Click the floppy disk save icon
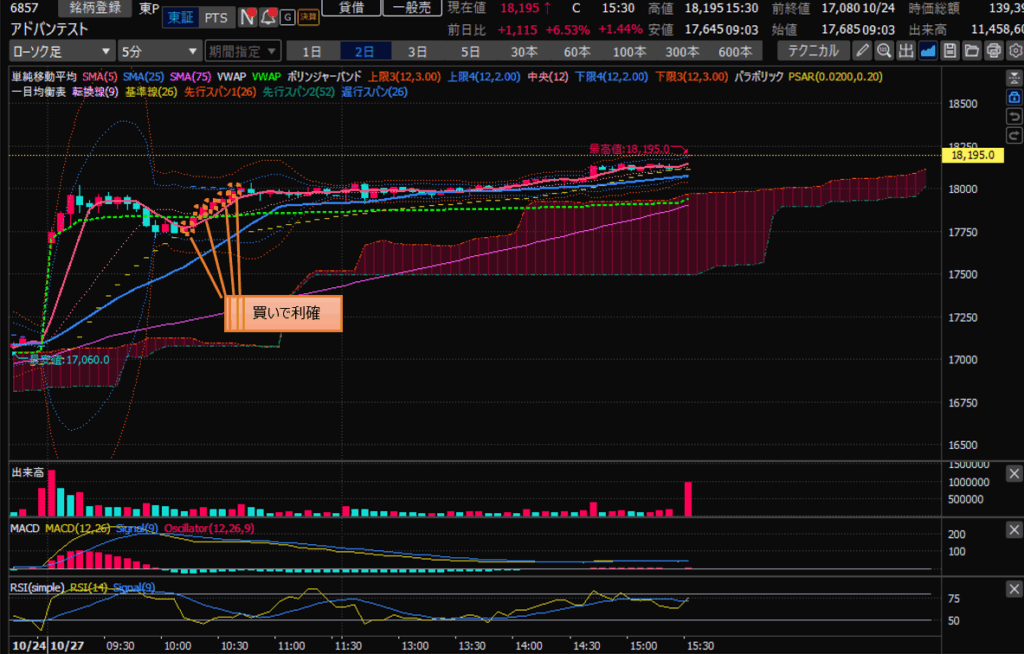This screenshot has height=654, width=1024. click(950, 50)
